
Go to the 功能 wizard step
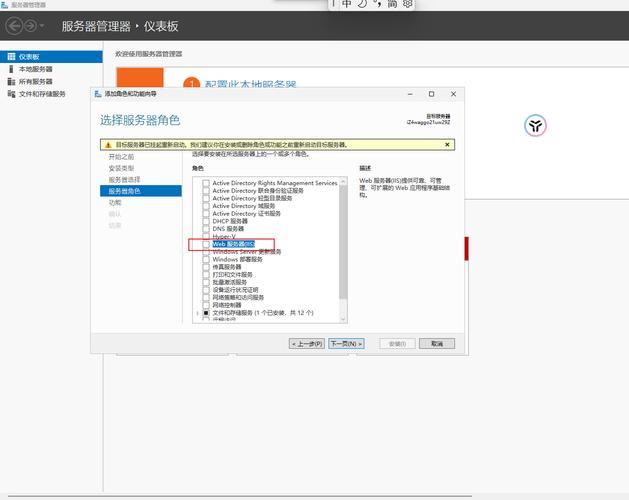(x=115, y=203)
